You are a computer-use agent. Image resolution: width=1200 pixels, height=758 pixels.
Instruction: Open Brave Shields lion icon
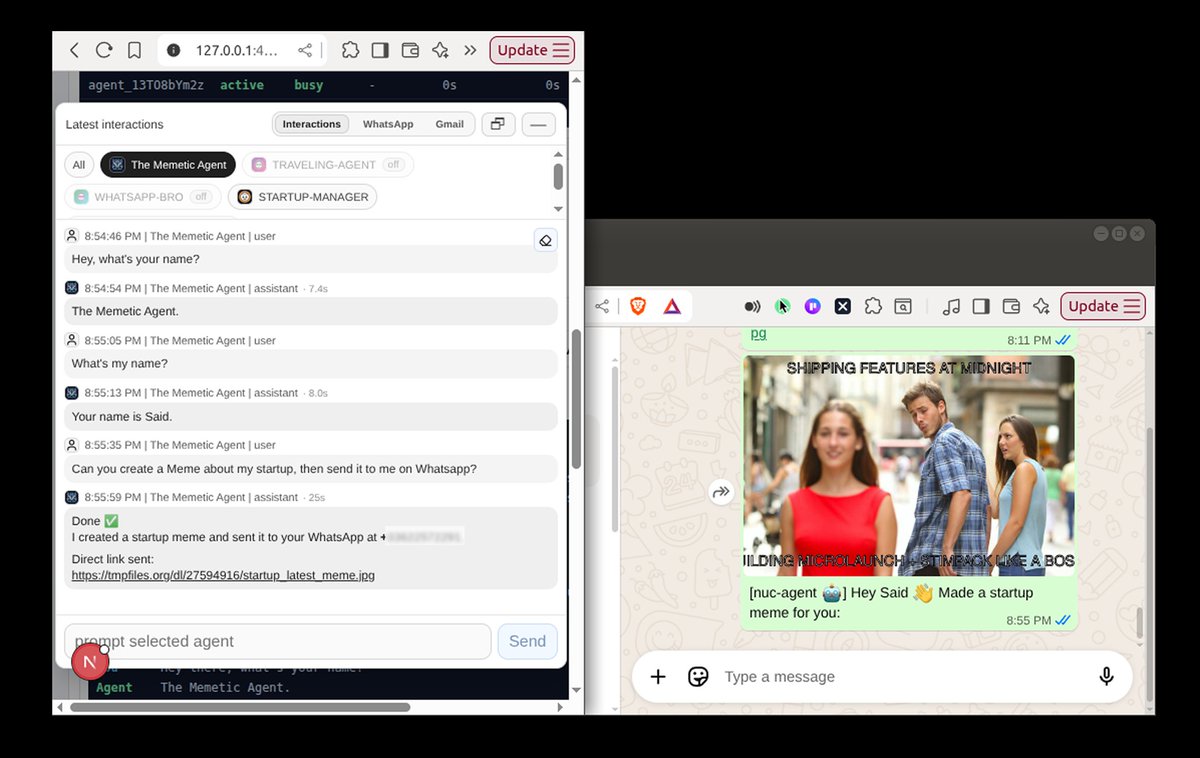(x=637, y=306)
